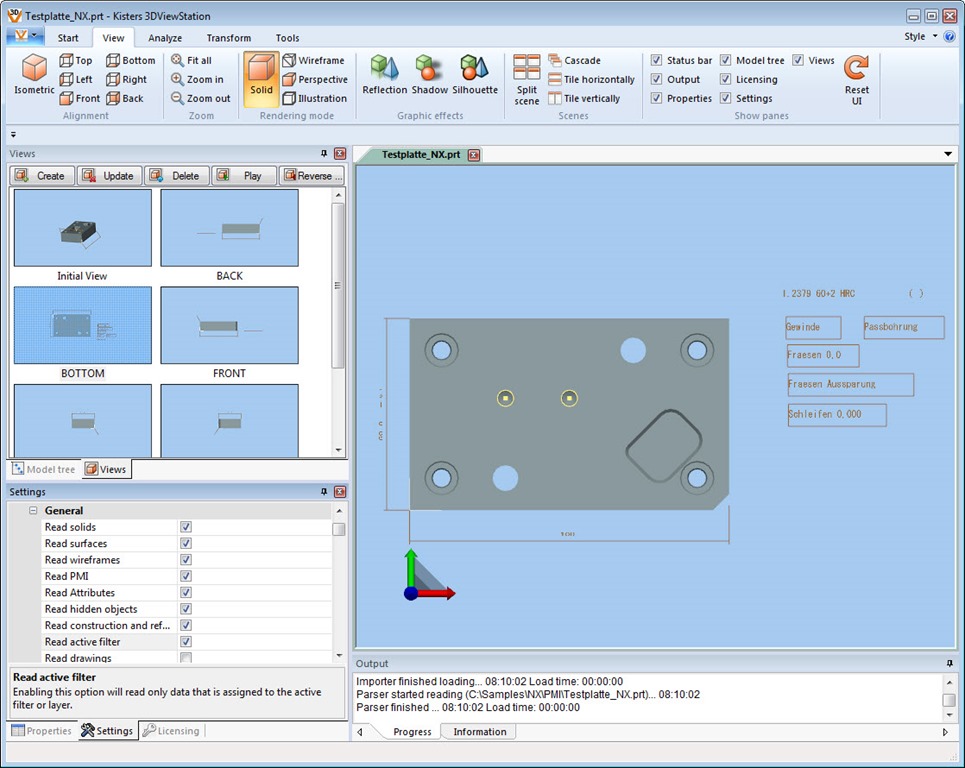The image size is (965, 768).
Task: Click the Zoom out tool
Action: (201, 98)
